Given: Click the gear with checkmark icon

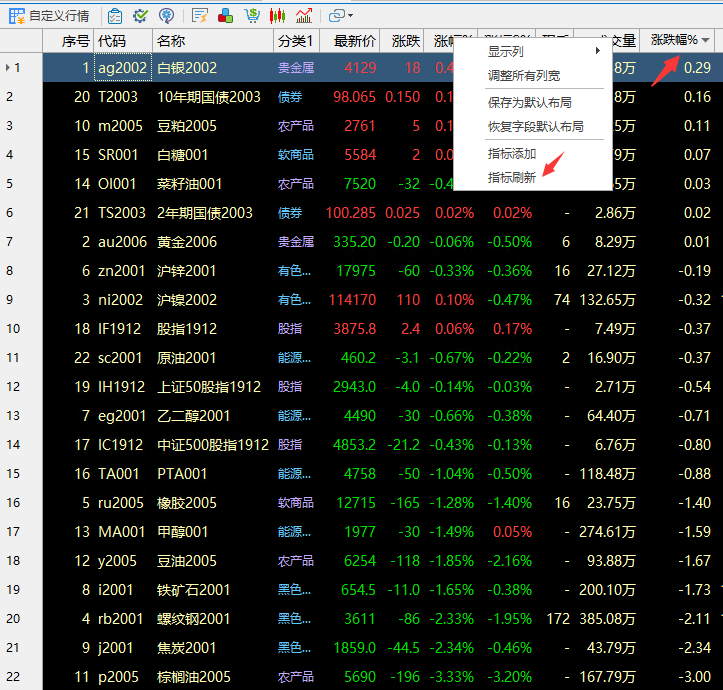Looking at the screenshot, I should tap(140, 16).
